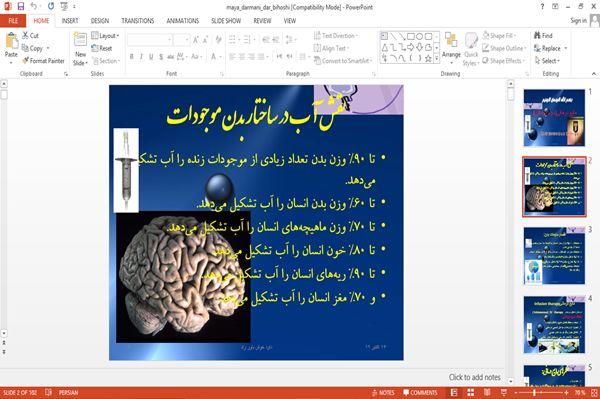The height and width of the screenshot is (399, 600).
Task: Click the Copy button
Action: pos(33,48)
